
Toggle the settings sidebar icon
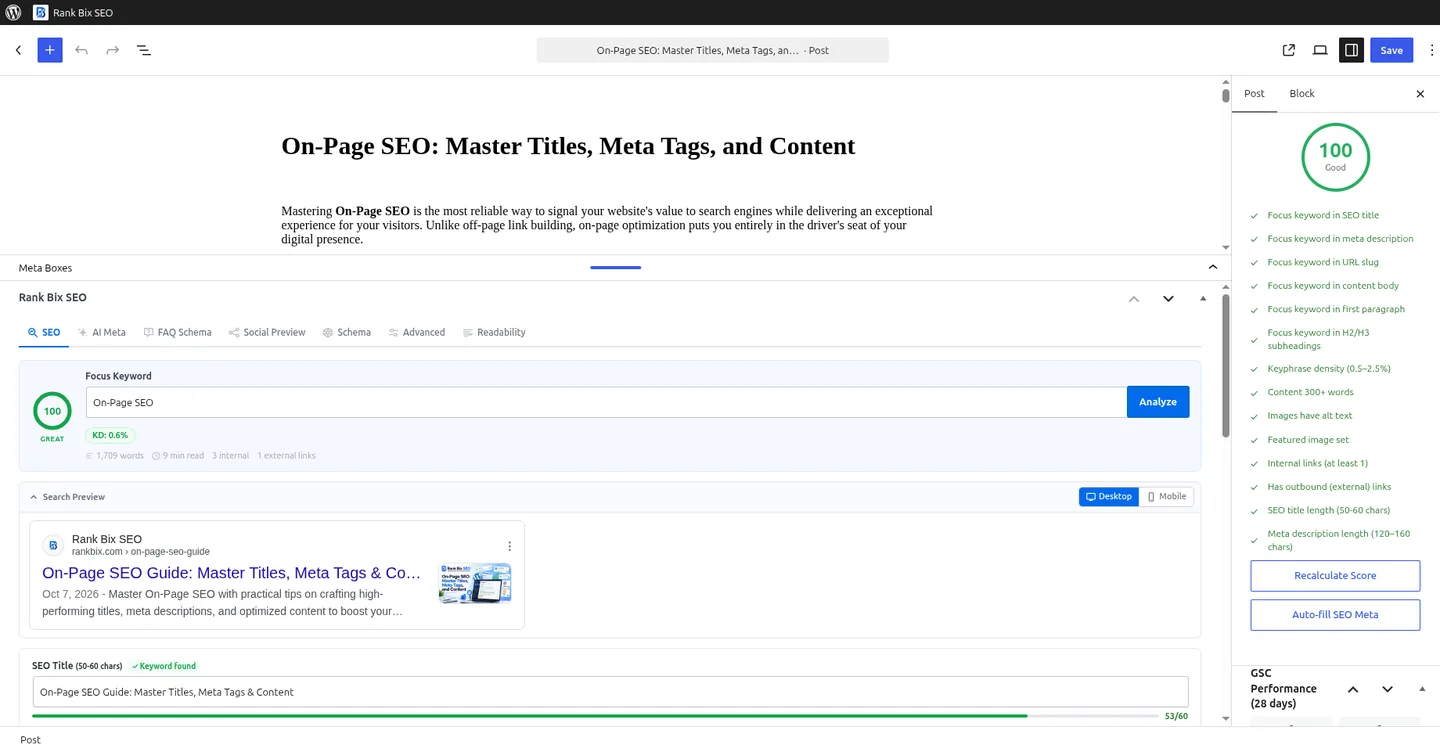tap(1351, 50)
